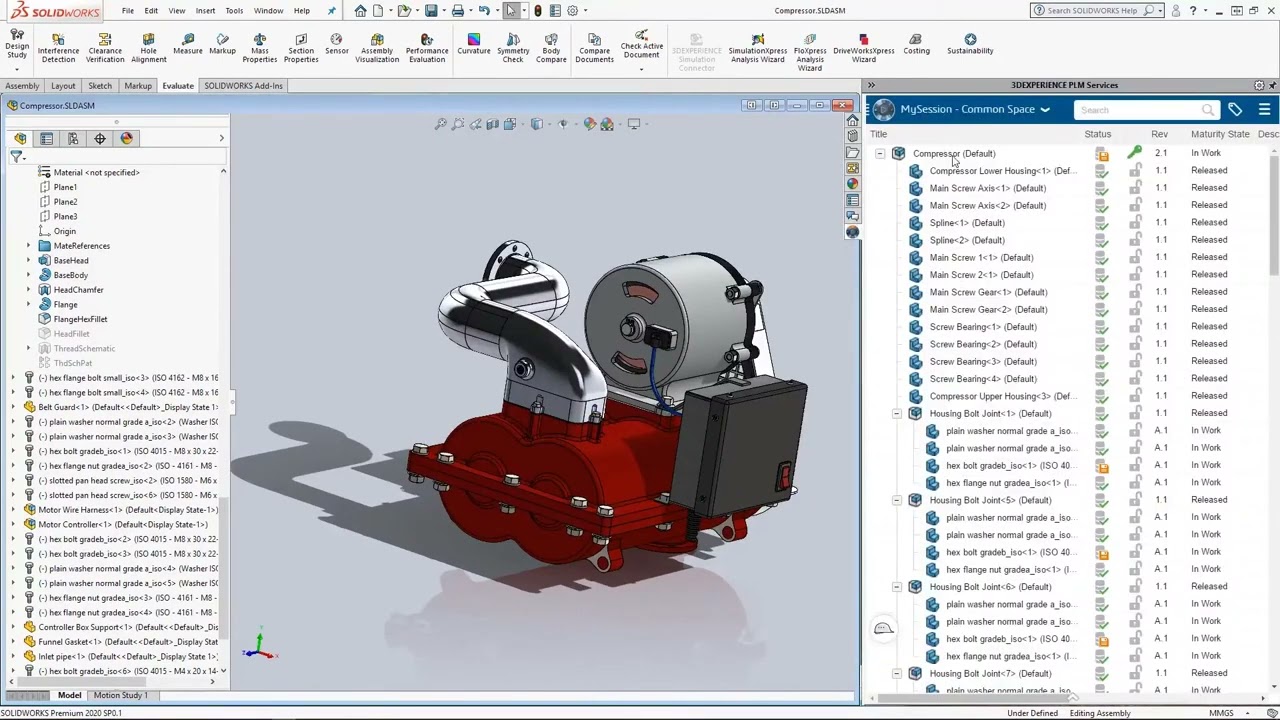Click Editing Assembly in status bar
Screen dimensions: 1280x720
(x=1100, y=713)
